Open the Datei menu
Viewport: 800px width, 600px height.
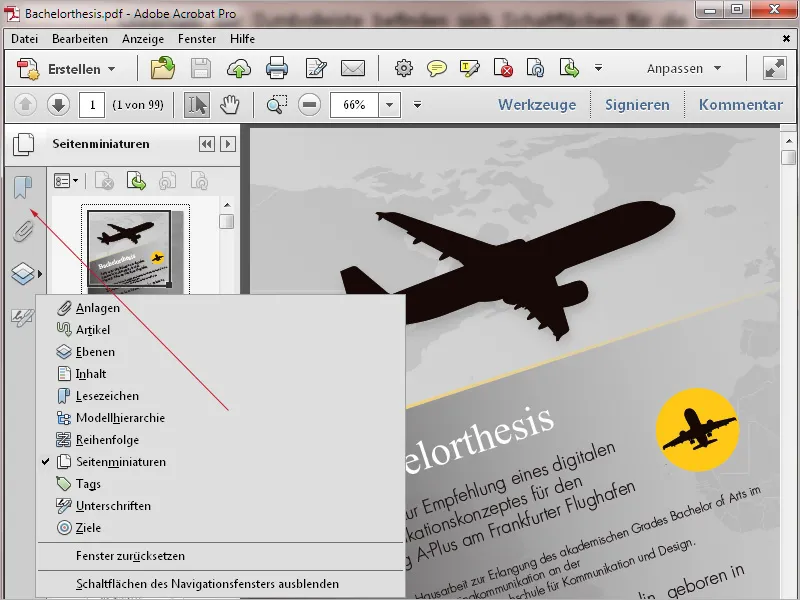click(24, 39)
